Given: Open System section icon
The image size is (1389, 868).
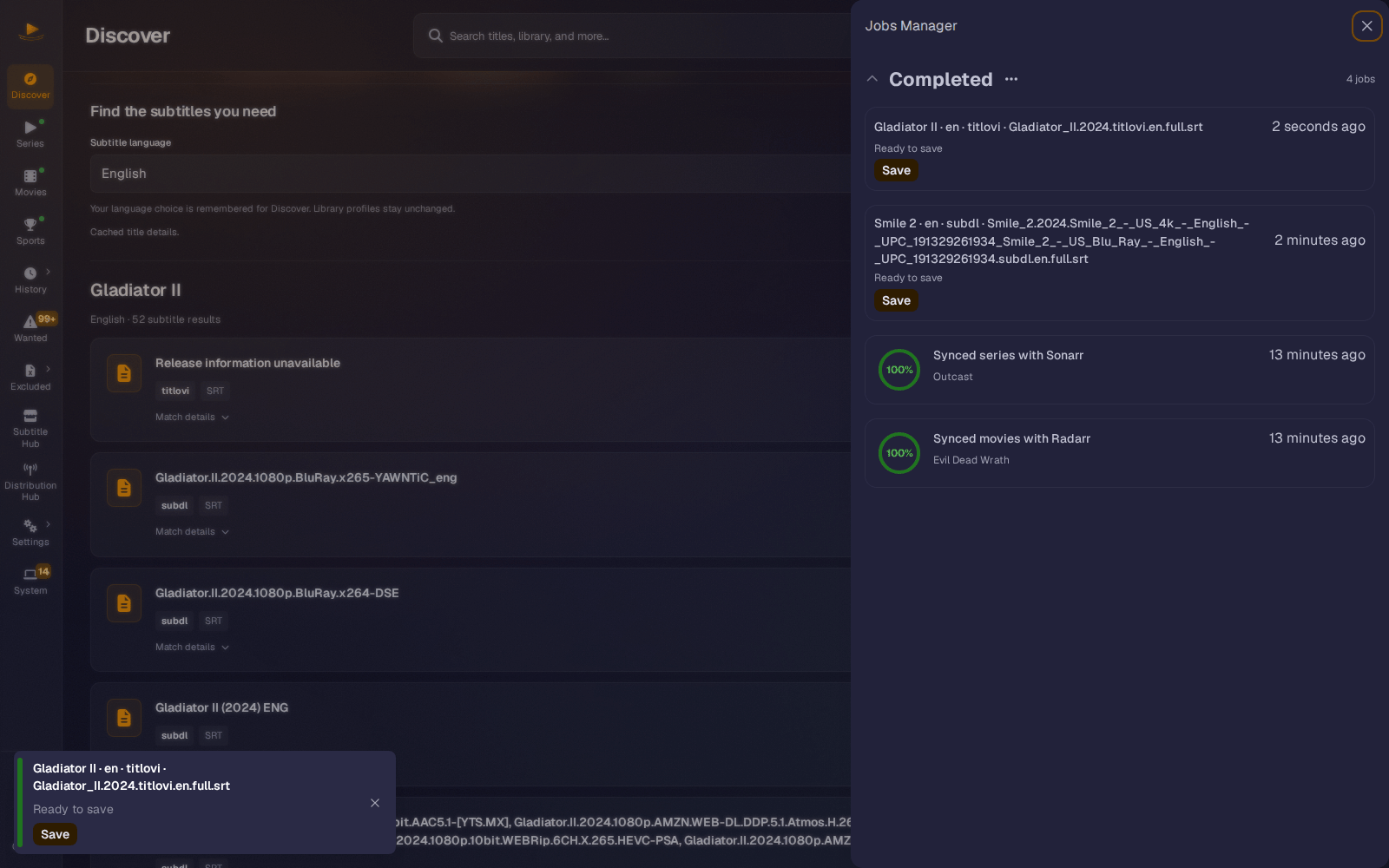Looking at the screenshot, I should (x=30, y=574).
